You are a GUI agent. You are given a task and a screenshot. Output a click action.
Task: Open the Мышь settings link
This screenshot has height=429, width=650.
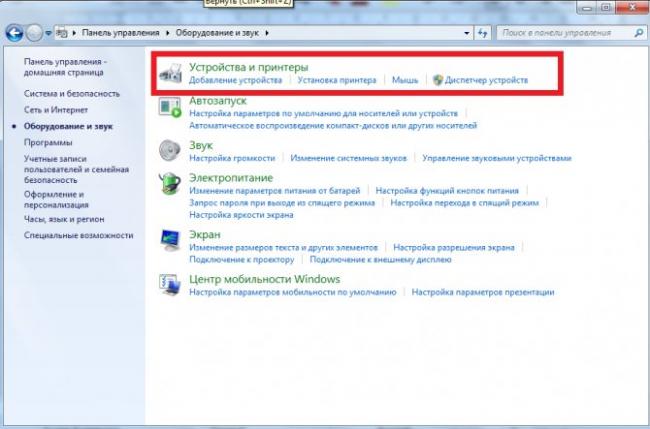(x=405, y=80)
